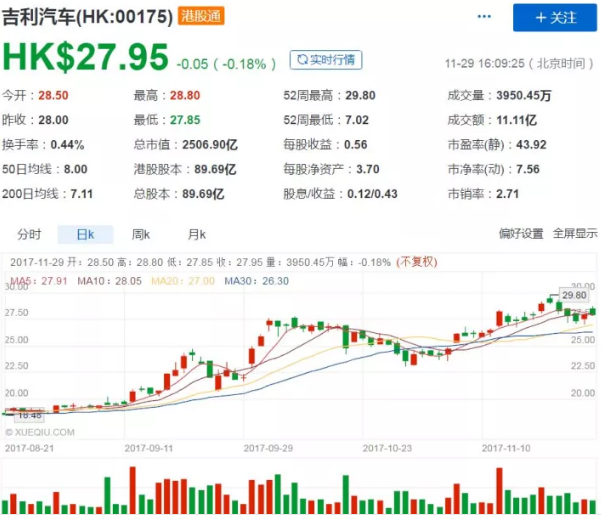The height and width of the screenshot is (515, 601).
Task: Switch to the 分时 chart tab
Action: (29, 234)
